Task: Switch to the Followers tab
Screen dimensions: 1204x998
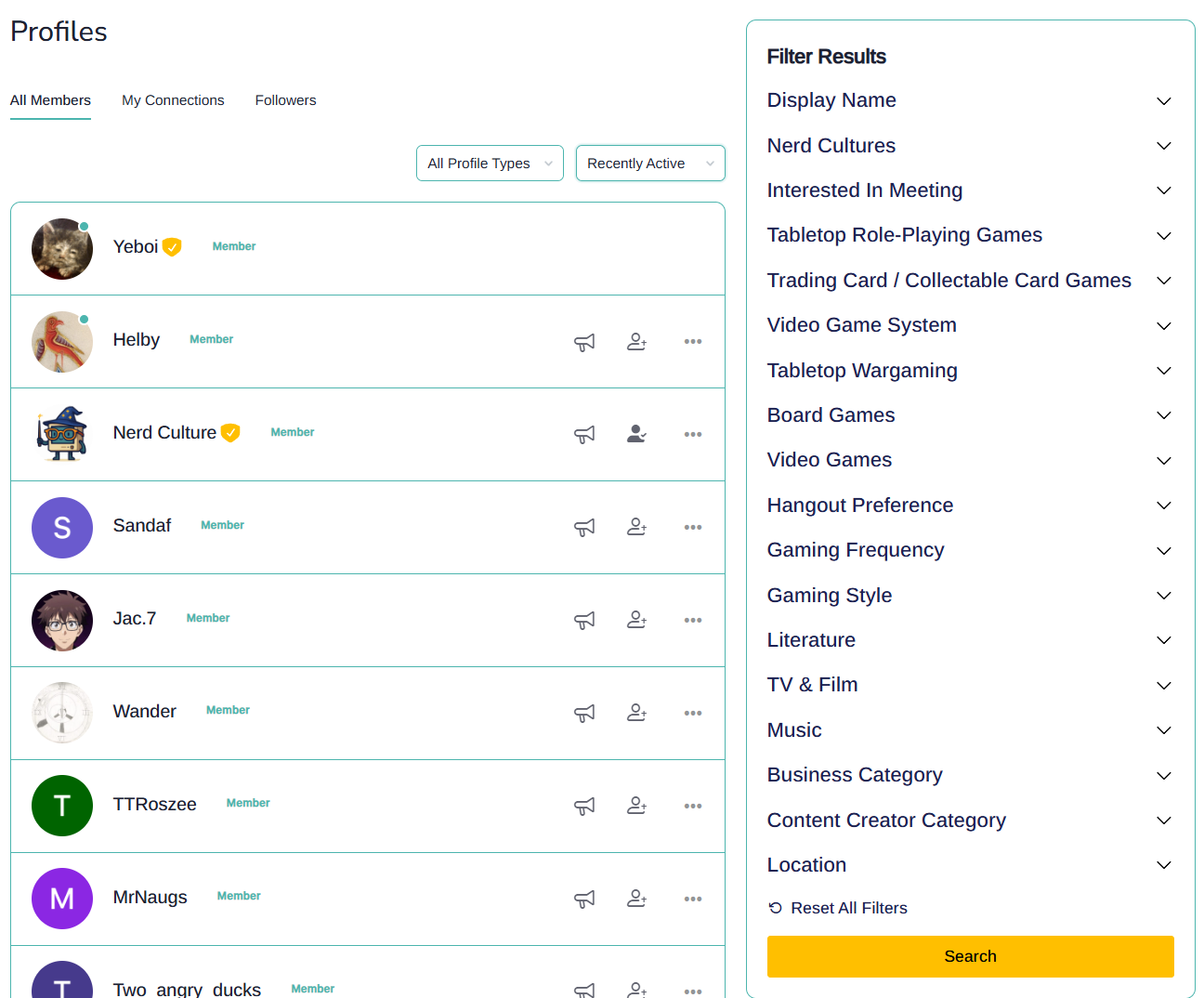Action: click(285, 100)
